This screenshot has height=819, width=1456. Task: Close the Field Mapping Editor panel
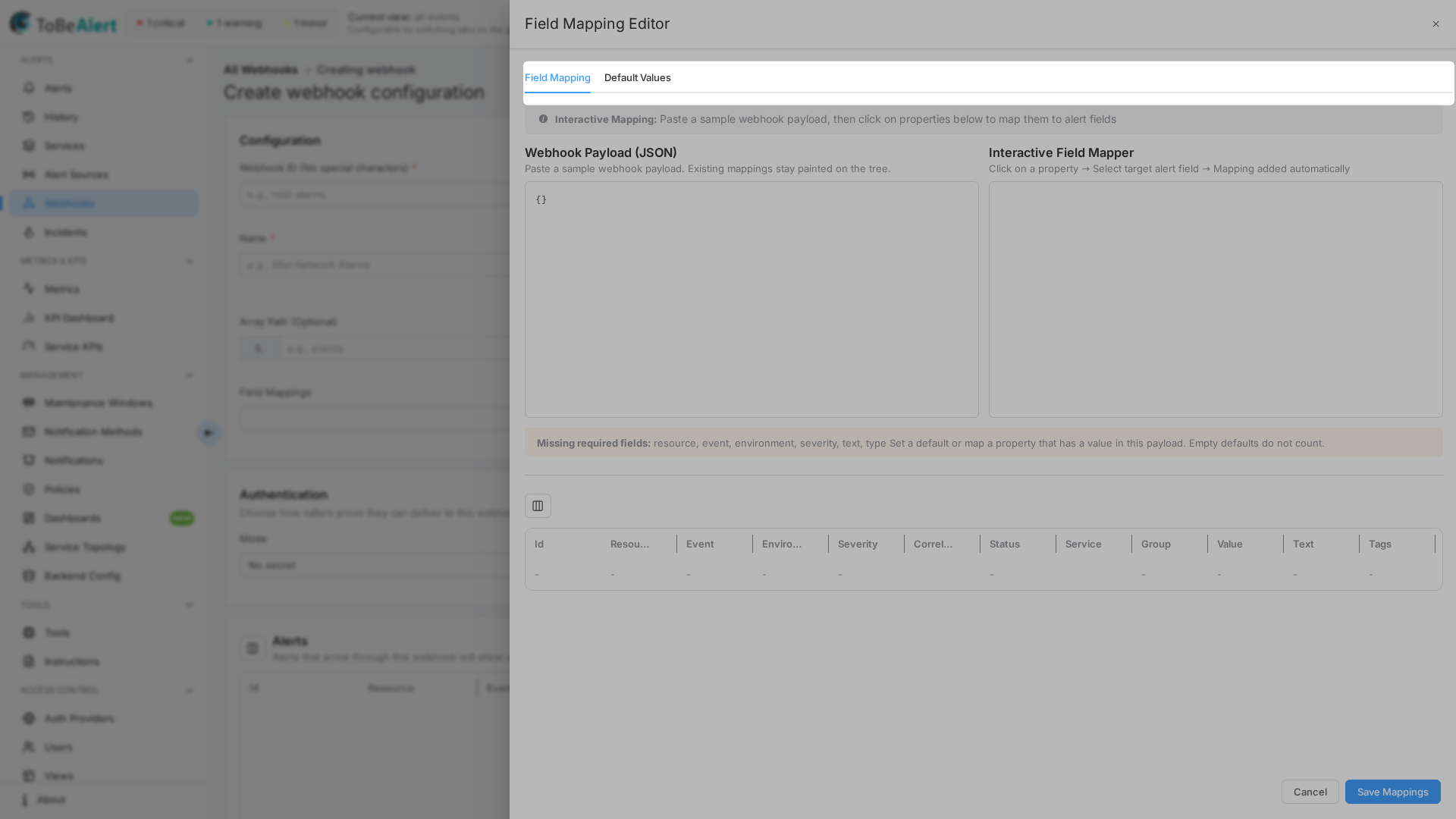coord(1436,24)
